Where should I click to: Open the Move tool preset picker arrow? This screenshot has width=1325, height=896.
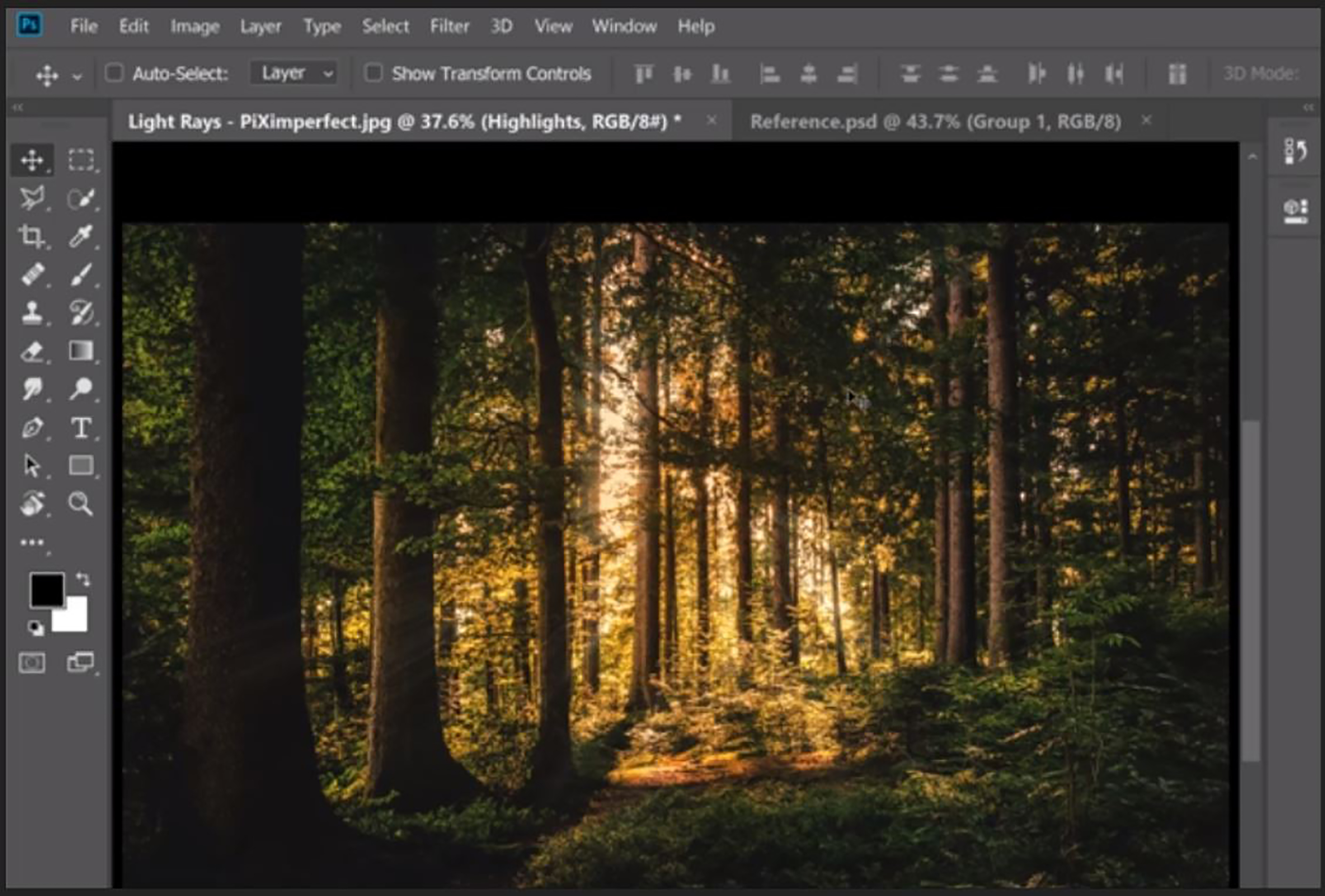[77, 76]
